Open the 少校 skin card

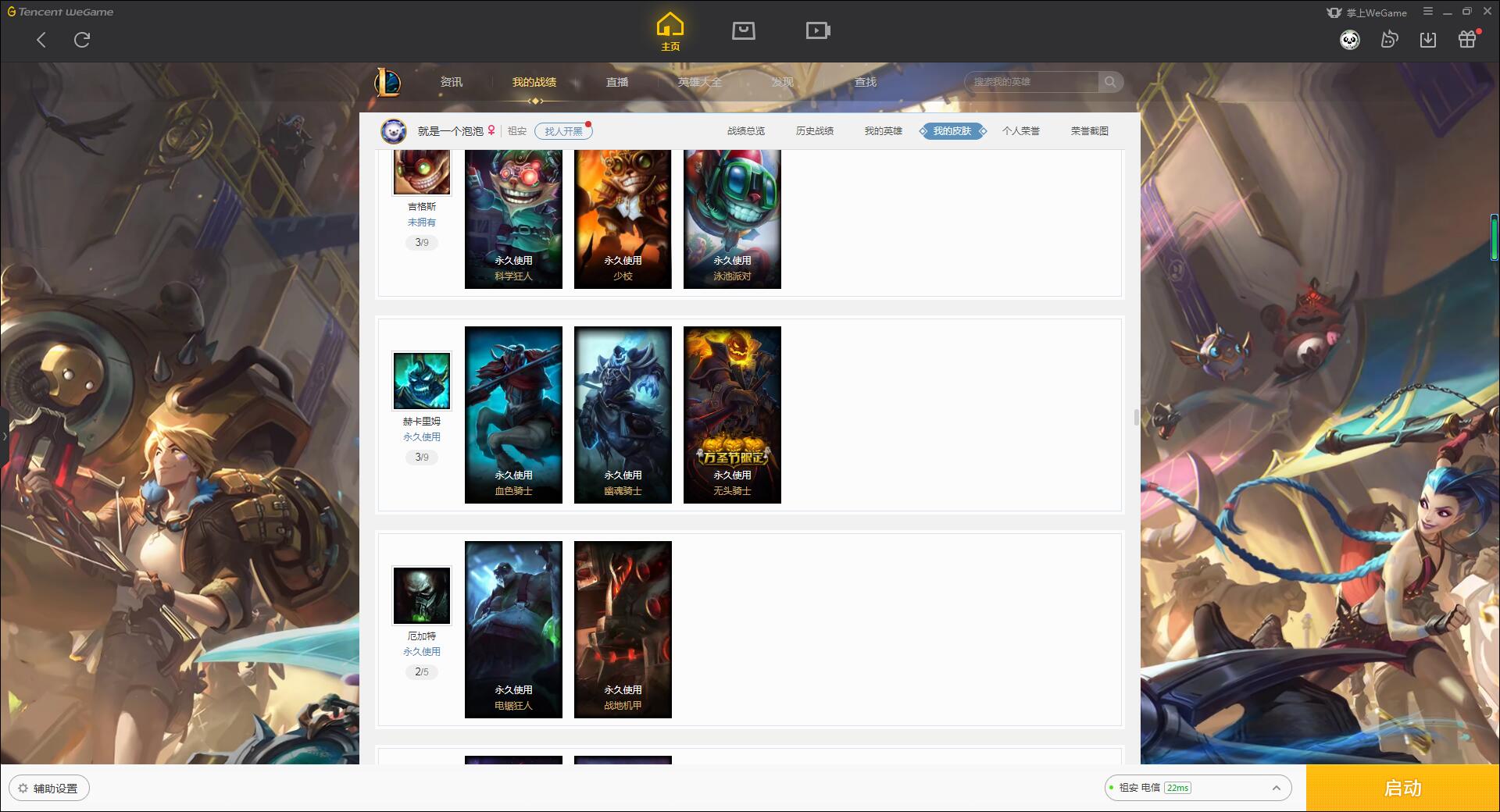[x=623, y=219]
